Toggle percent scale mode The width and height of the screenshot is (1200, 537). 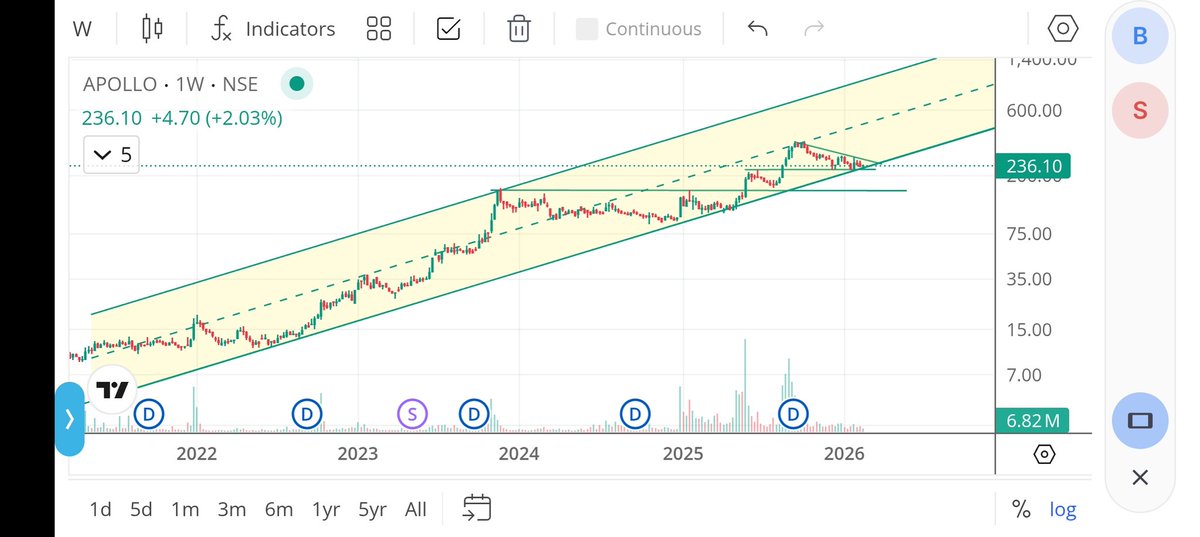click(x=1021, y=509)
